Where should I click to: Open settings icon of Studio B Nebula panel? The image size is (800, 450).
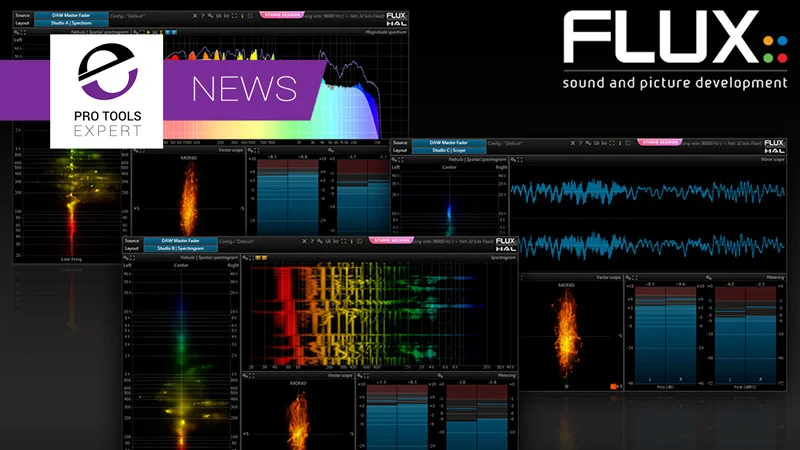pyautogui.click(x=126, y=258)
